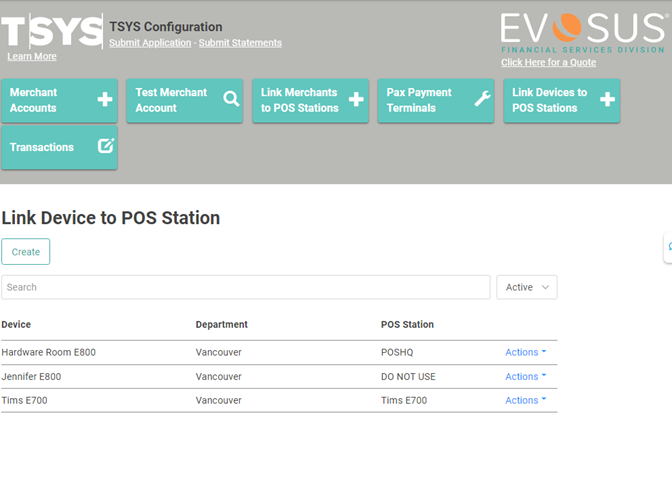The image size is (672, 491).
Task: Focus the Search input field
Action: pos(246,287)
